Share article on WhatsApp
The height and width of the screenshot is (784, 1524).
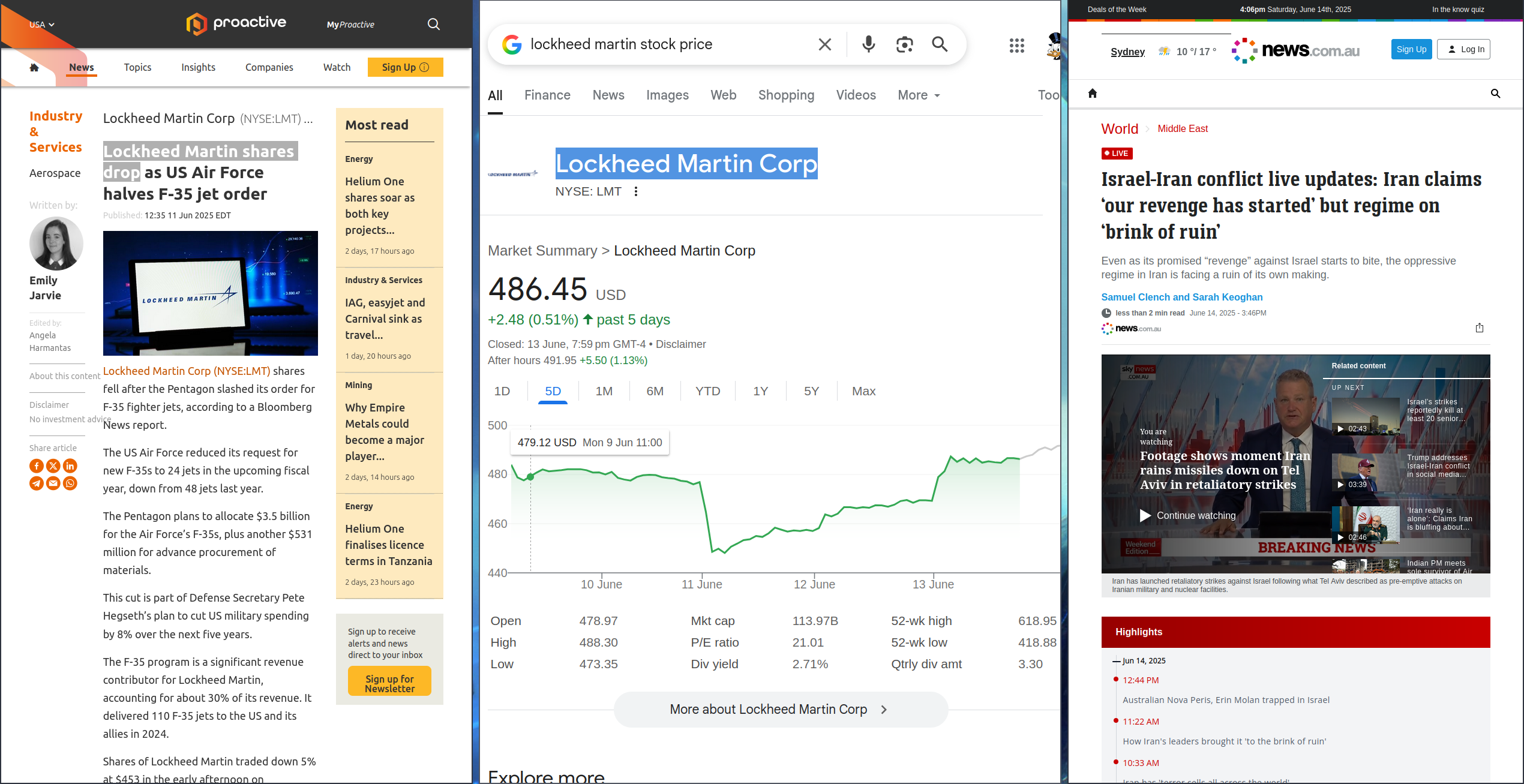click(70, 483)
